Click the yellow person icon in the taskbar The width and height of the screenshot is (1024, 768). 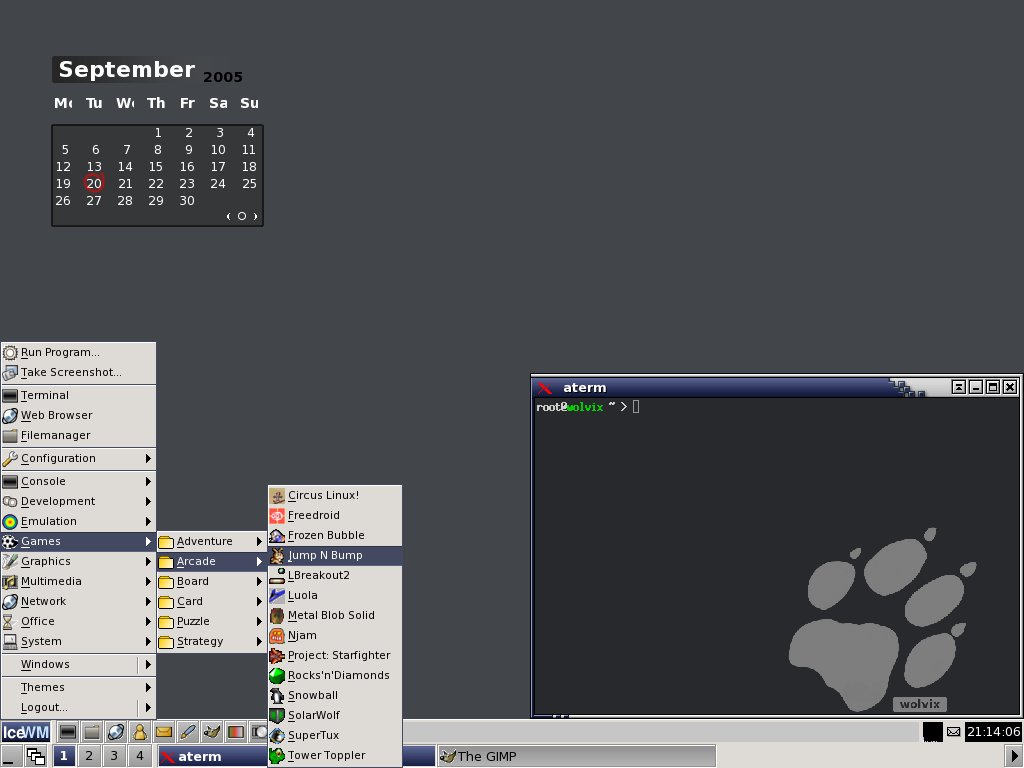click(140, 732)
